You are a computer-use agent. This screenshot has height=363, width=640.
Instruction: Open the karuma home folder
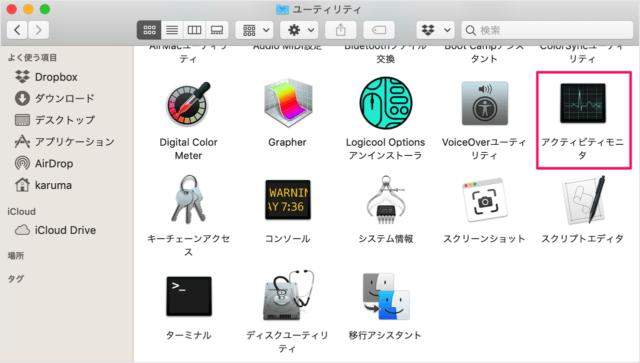click(x=43, y=185)
